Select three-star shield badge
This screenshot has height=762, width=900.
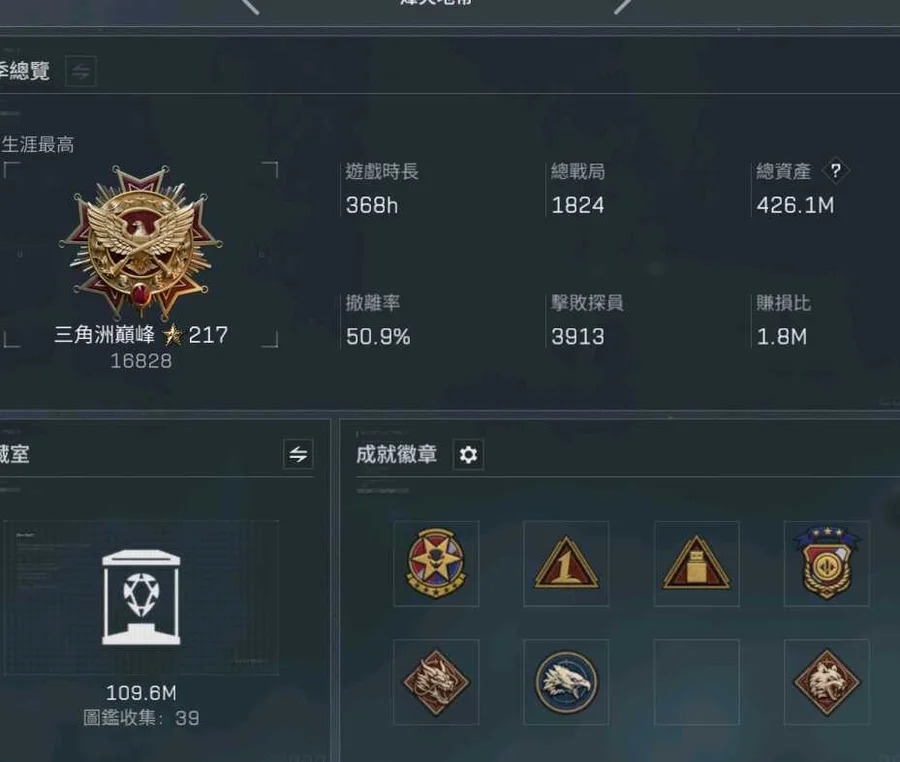click(827, 563)
